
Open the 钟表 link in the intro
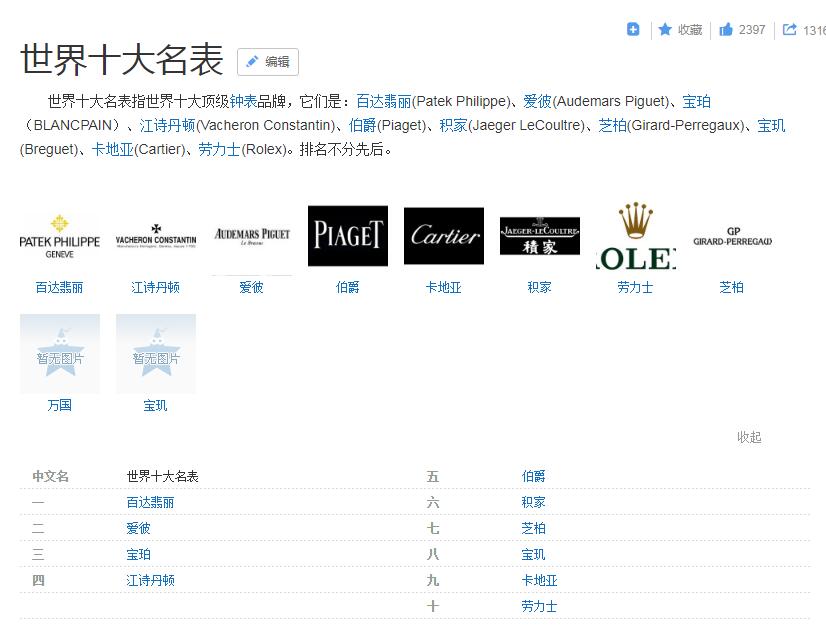[243, 101]
